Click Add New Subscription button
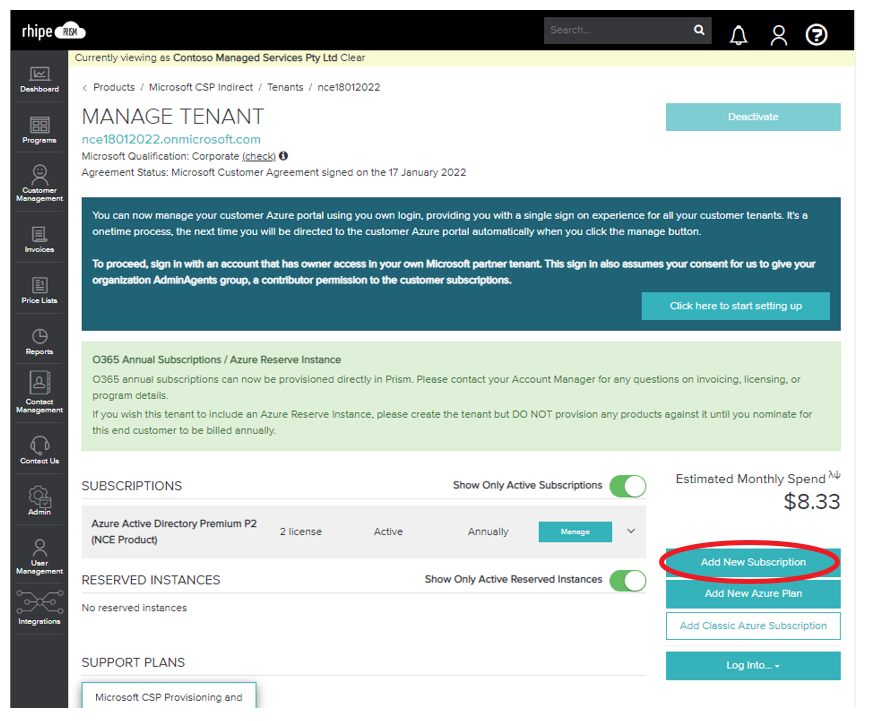Screen dimensions: 876x721 pyautogui.click(x=753, y=562)
